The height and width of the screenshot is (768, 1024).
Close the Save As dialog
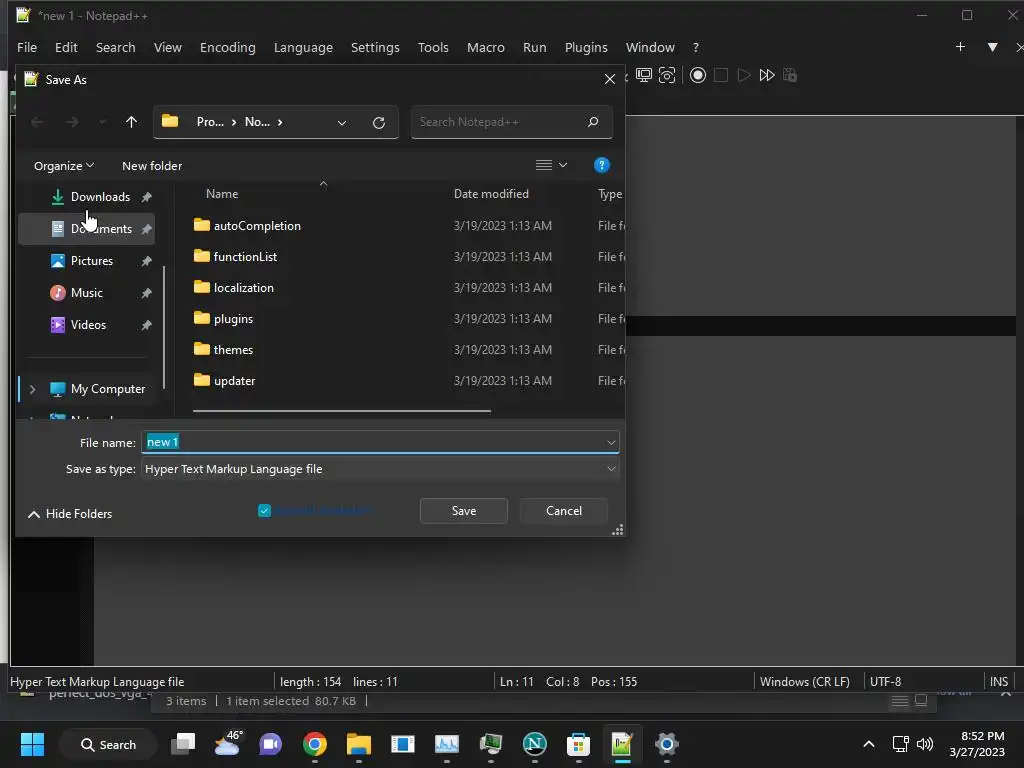point(609,79)
